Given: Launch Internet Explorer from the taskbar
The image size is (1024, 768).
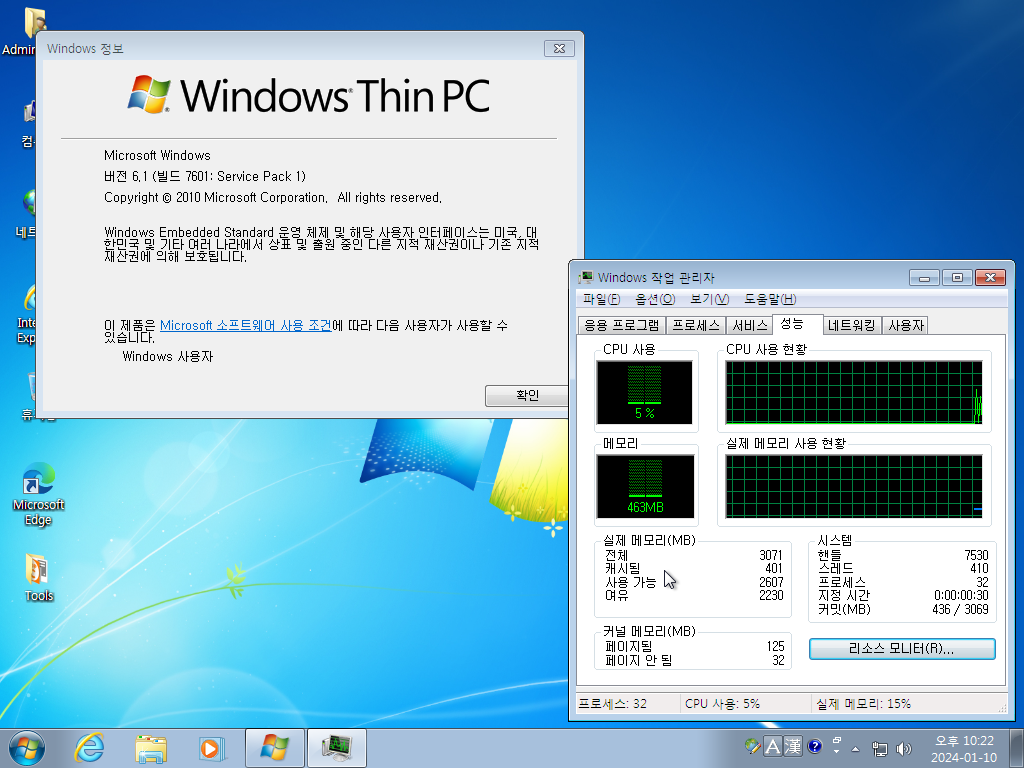Looking at the screenshot, I should tap(89, 748).
